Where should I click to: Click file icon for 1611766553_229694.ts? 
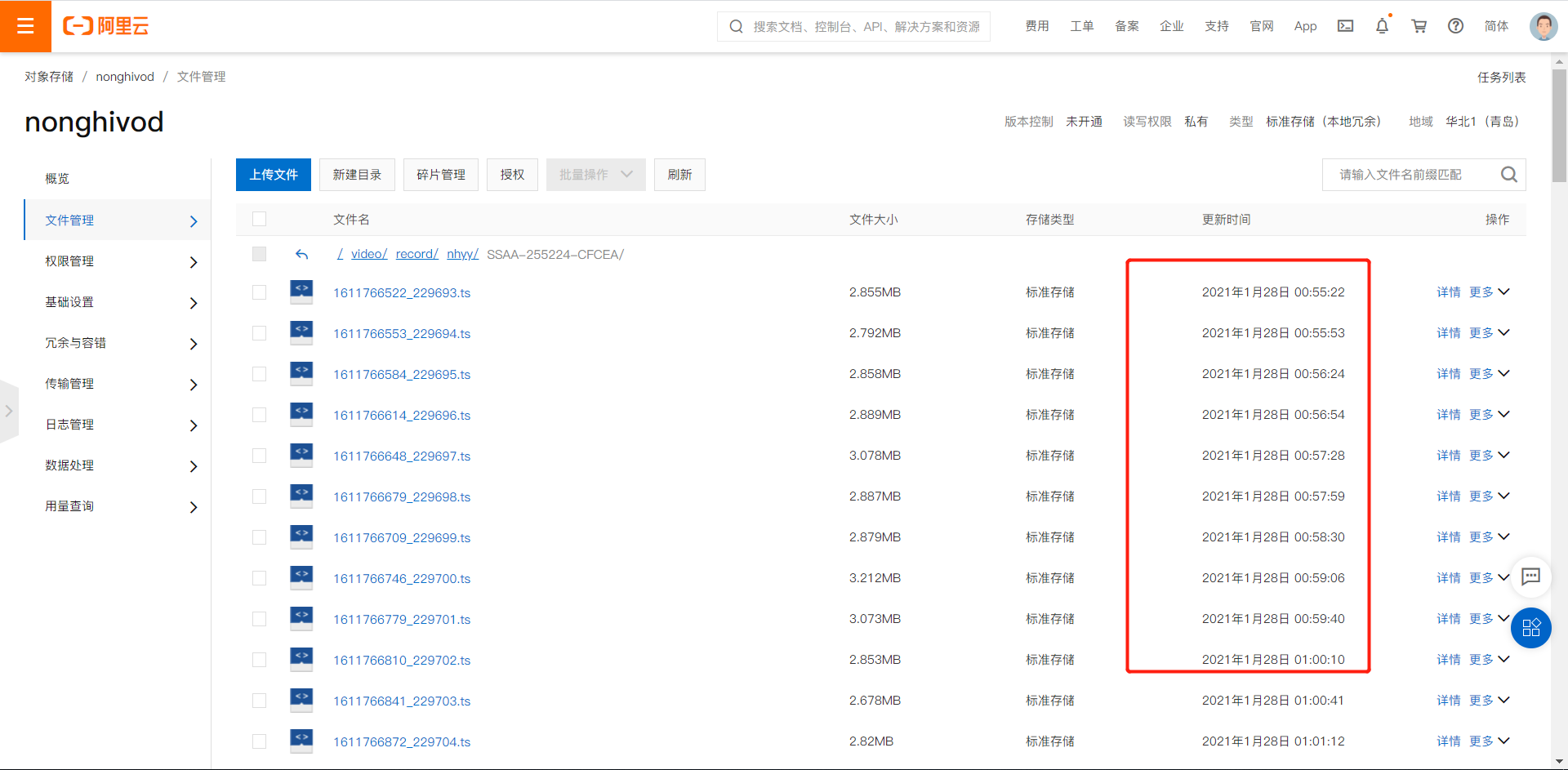tap(301, 332)
